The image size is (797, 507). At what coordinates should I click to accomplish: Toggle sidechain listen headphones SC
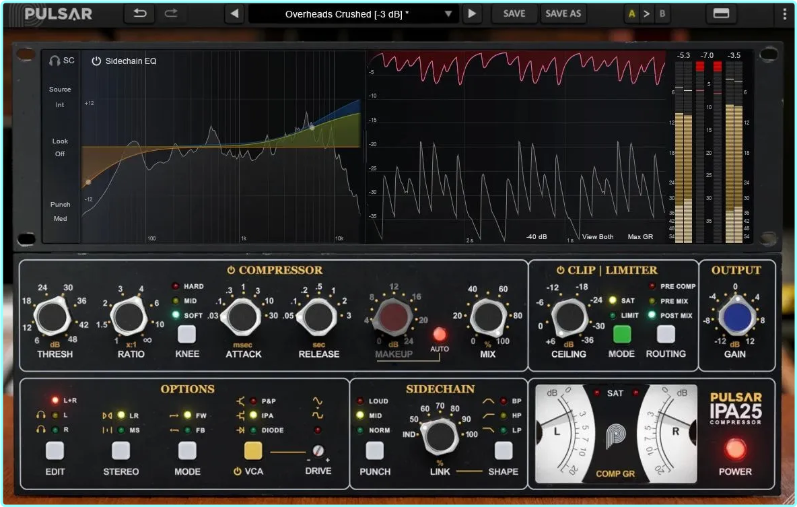(x=62, y=61)
